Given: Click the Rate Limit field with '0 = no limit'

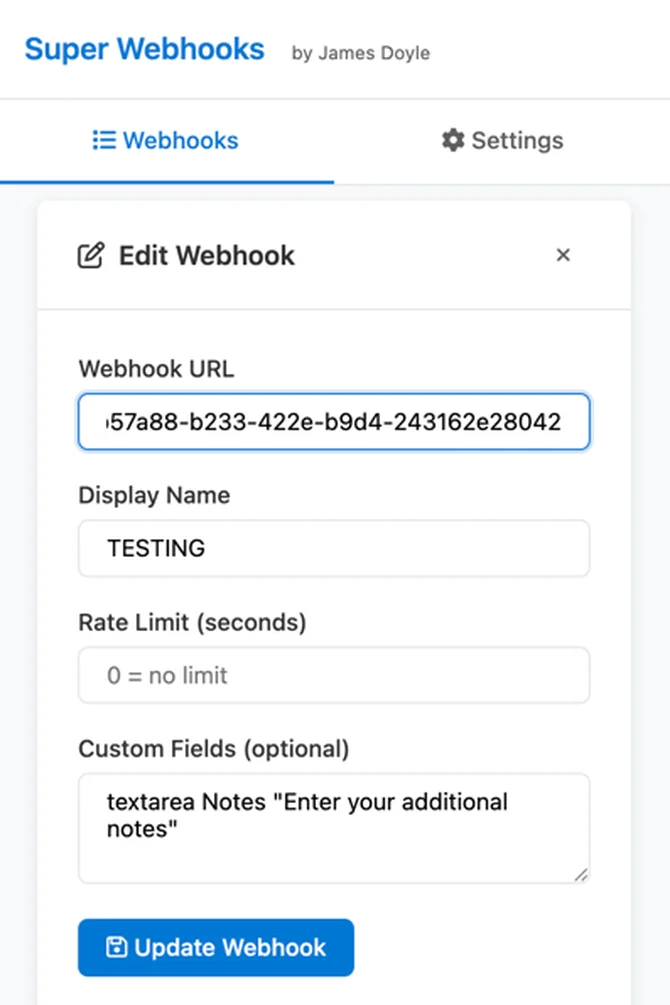Looking at the screenshot, I should 334,675.
